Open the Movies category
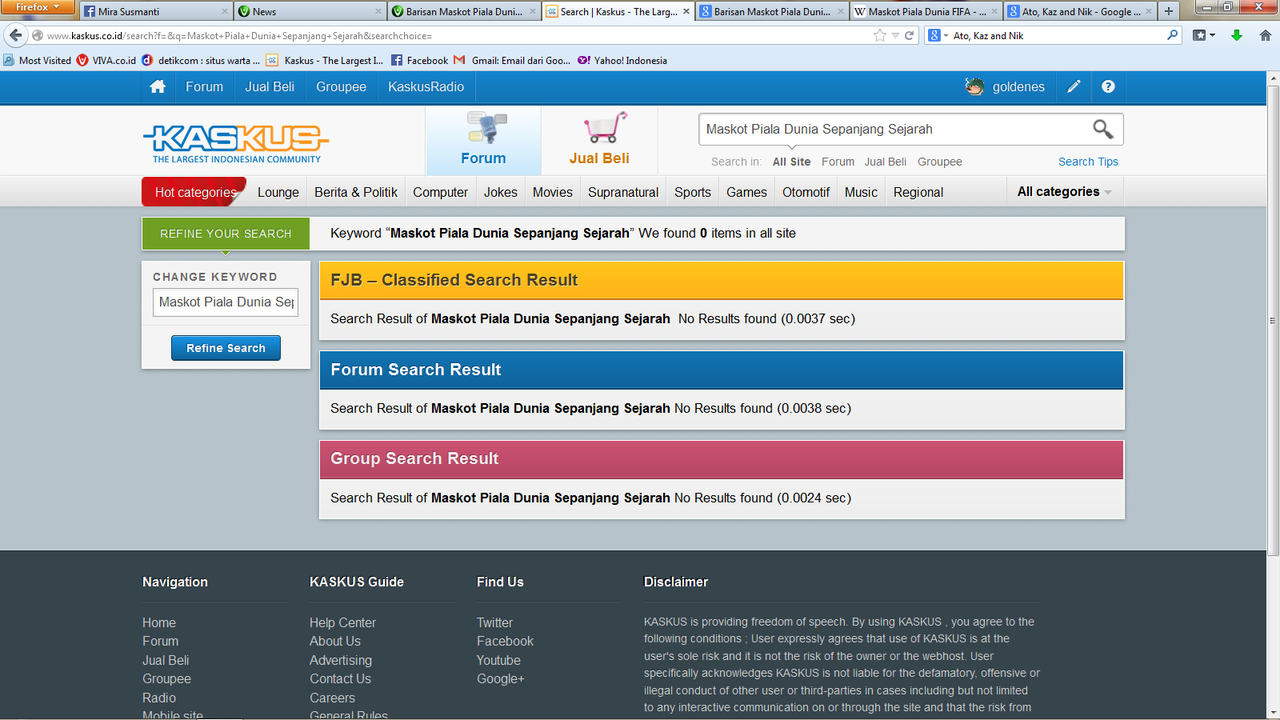The image size is (1280, 720). [553, 192]
